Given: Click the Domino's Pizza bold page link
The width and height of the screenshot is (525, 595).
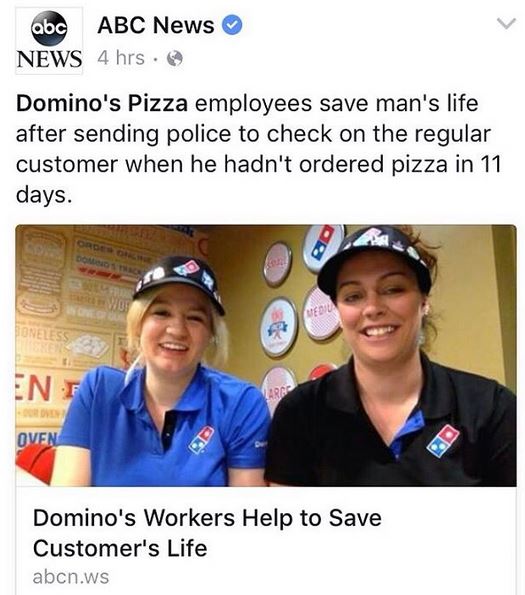Looking at the screenshot, I should (102, 103).
